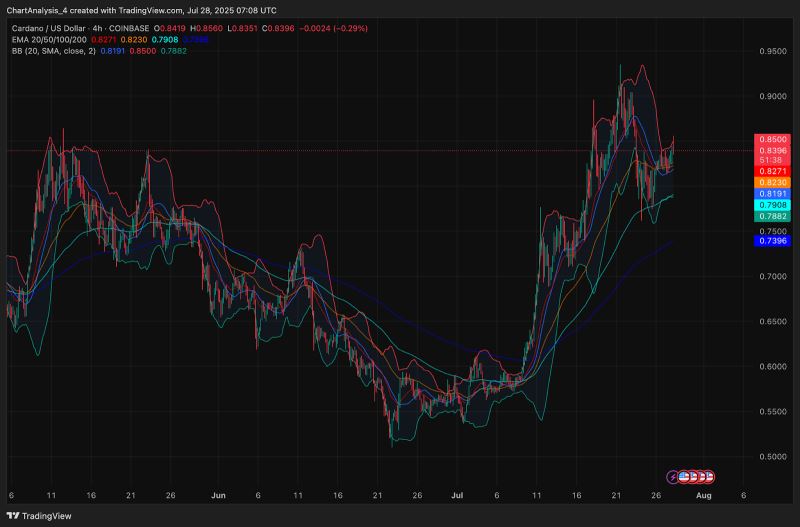The height and width of the screenshot is (527, 800).
Task: Click the rightmost US flag event marker
Action: point(707,476)
